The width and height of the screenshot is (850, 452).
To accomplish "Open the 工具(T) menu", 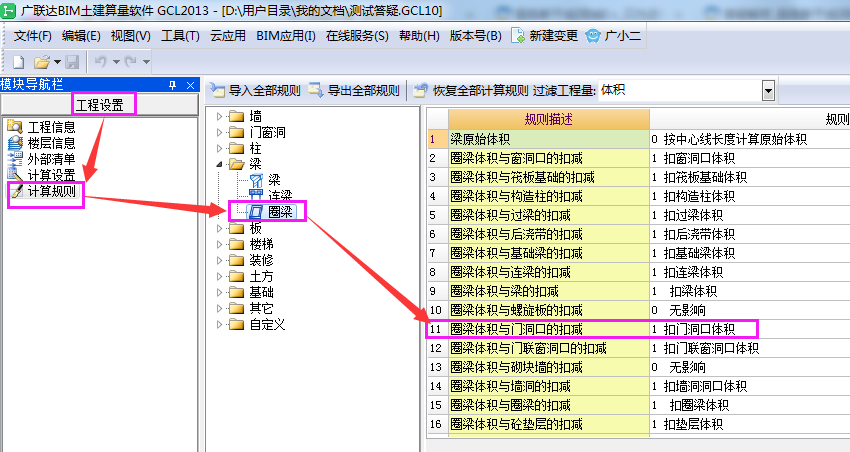I will tap(181, 36).
